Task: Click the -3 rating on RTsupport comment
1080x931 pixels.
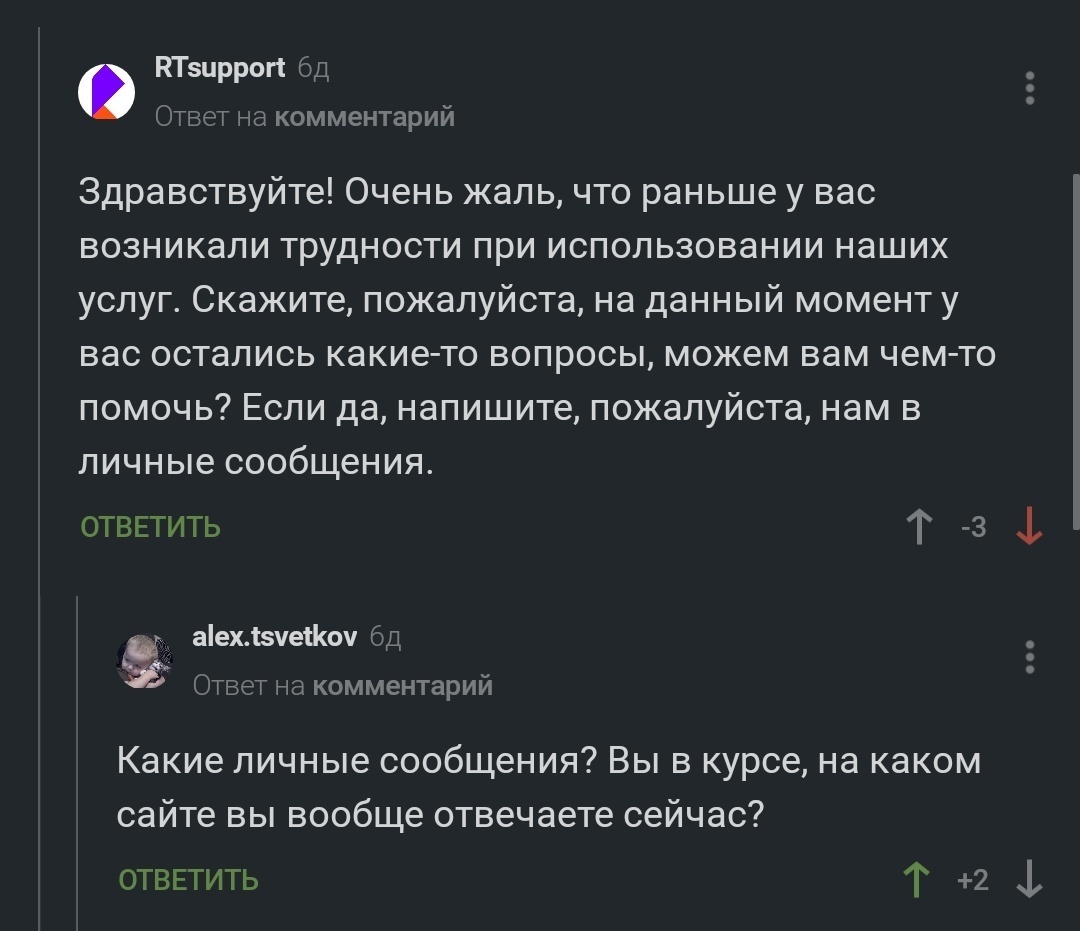Action: coord(973,526)
